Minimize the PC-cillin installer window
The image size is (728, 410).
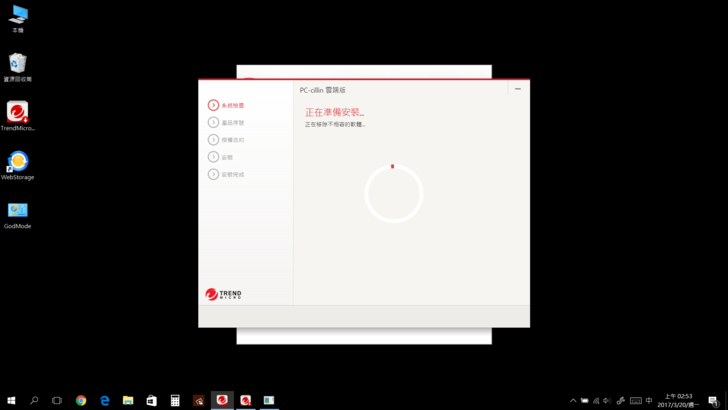click(x=518, y=89)
